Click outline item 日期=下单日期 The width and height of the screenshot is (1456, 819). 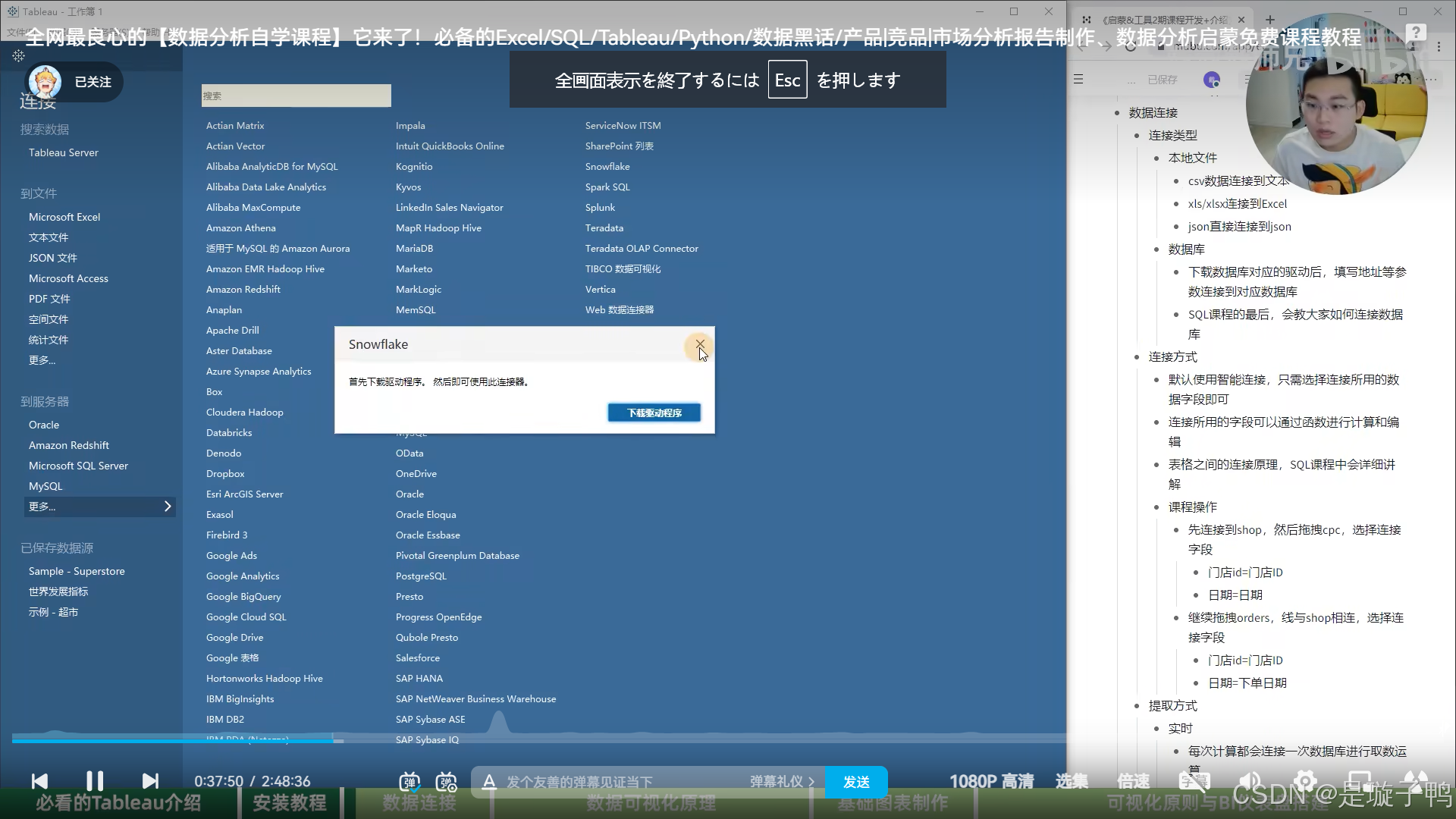1247,682
